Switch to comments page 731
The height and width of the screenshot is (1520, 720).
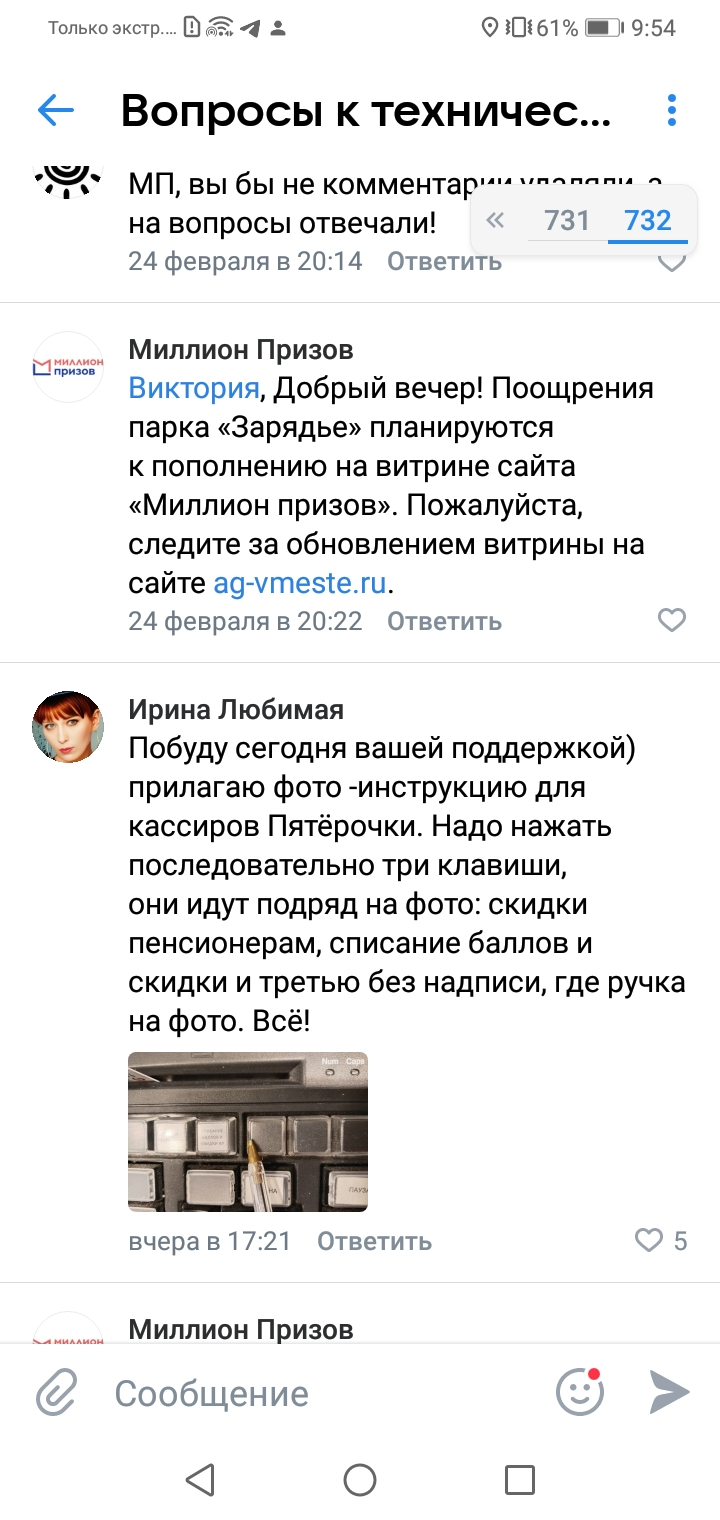point(567,220)
